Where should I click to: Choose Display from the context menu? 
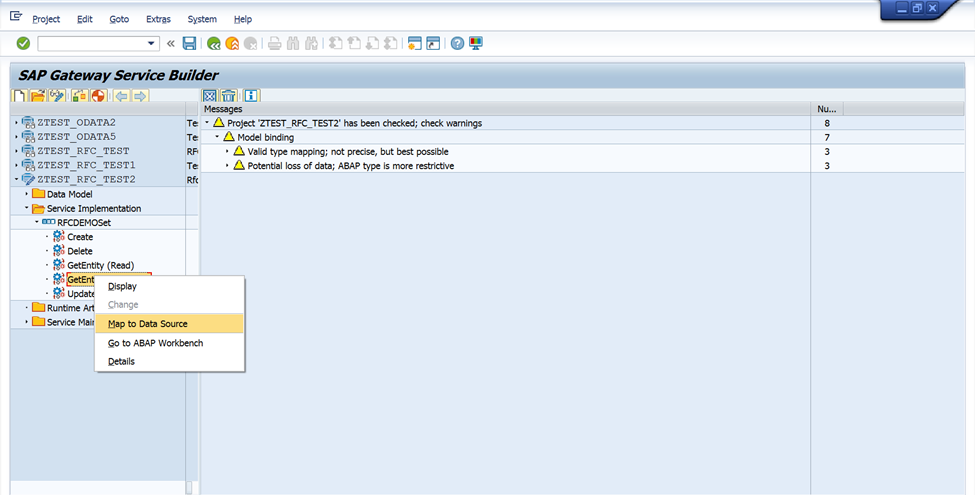(x=169, y=286)
